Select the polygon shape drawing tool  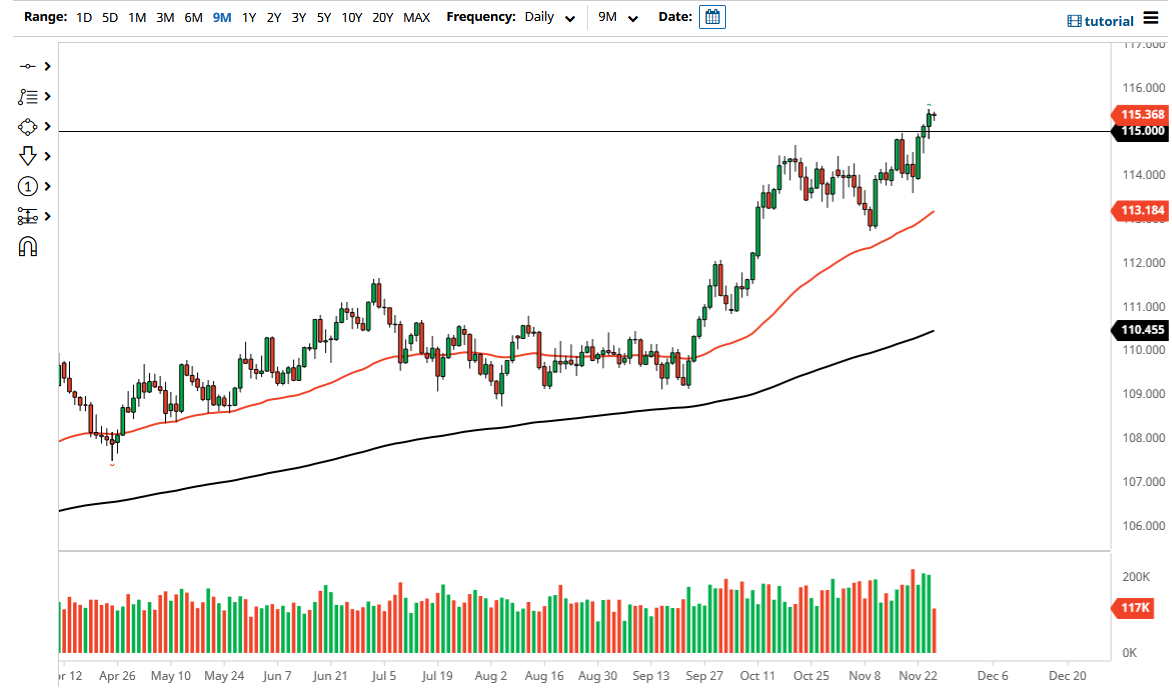tap(28, 126)
